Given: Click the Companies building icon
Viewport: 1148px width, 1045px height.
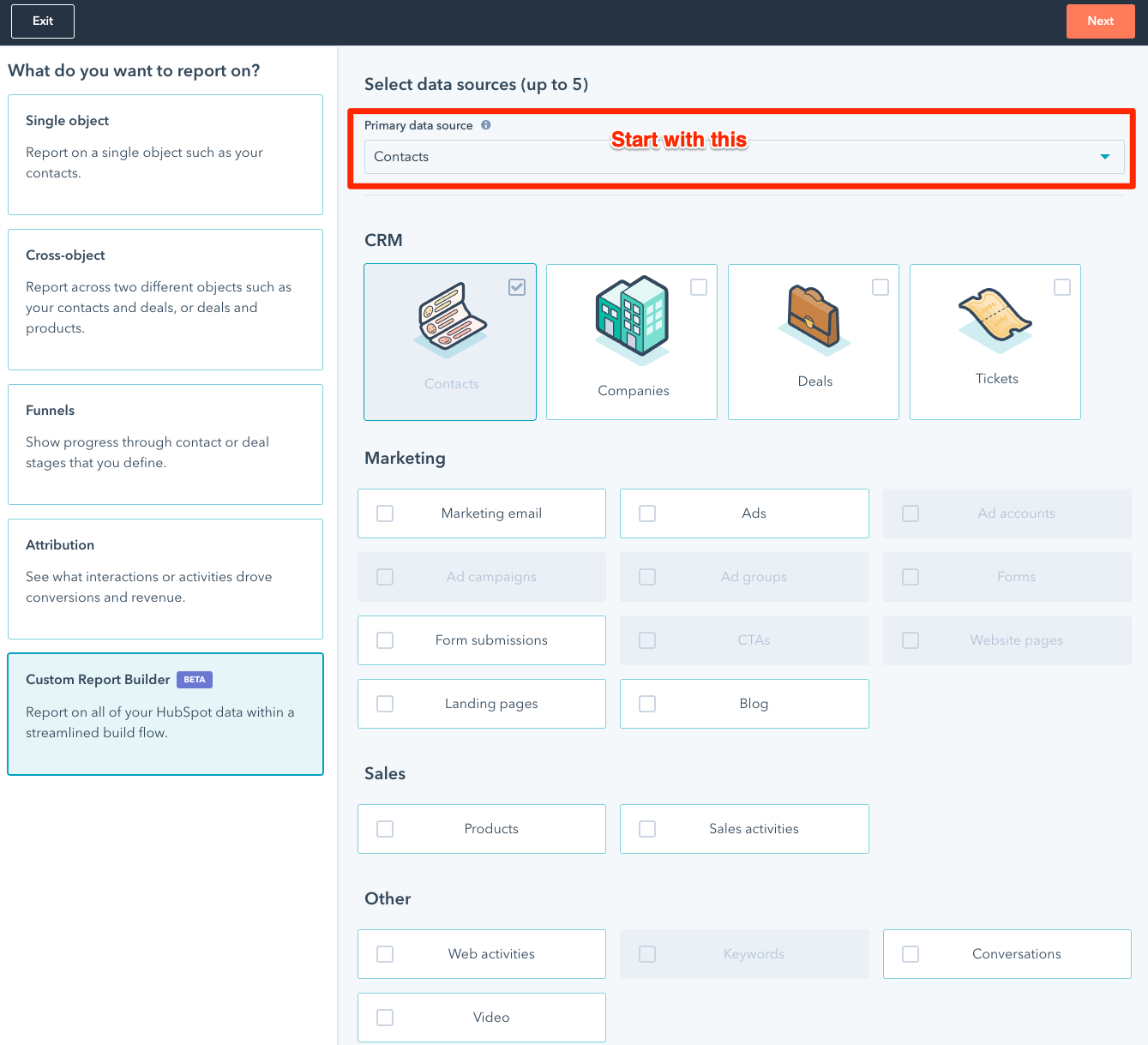Looking at the screenshot, I should pos(633,317).
